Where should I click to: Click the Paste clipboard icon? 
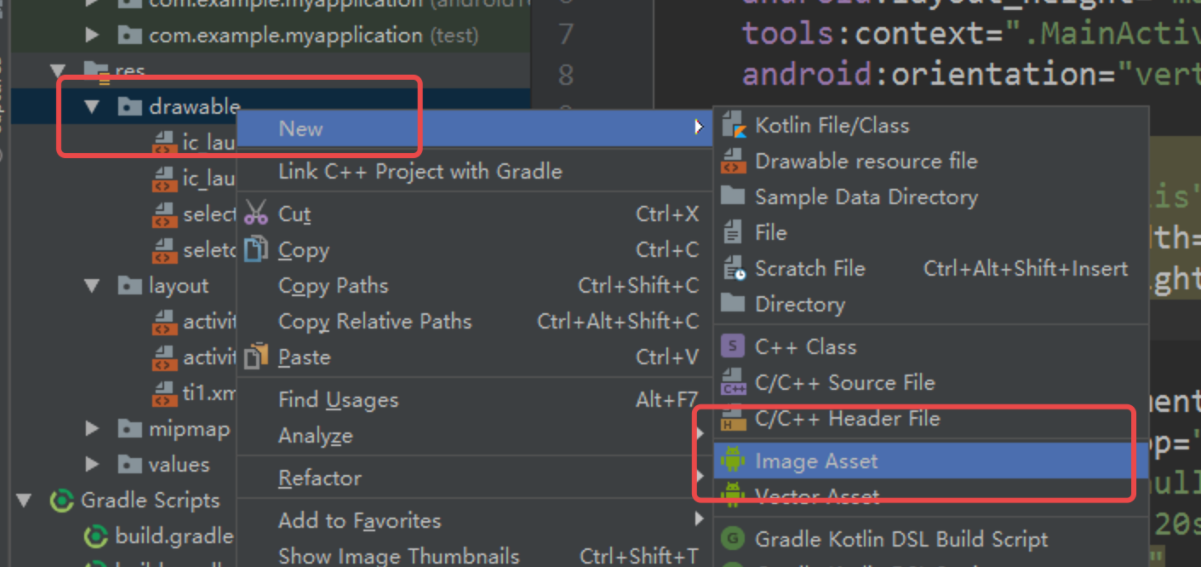point(256,357)
